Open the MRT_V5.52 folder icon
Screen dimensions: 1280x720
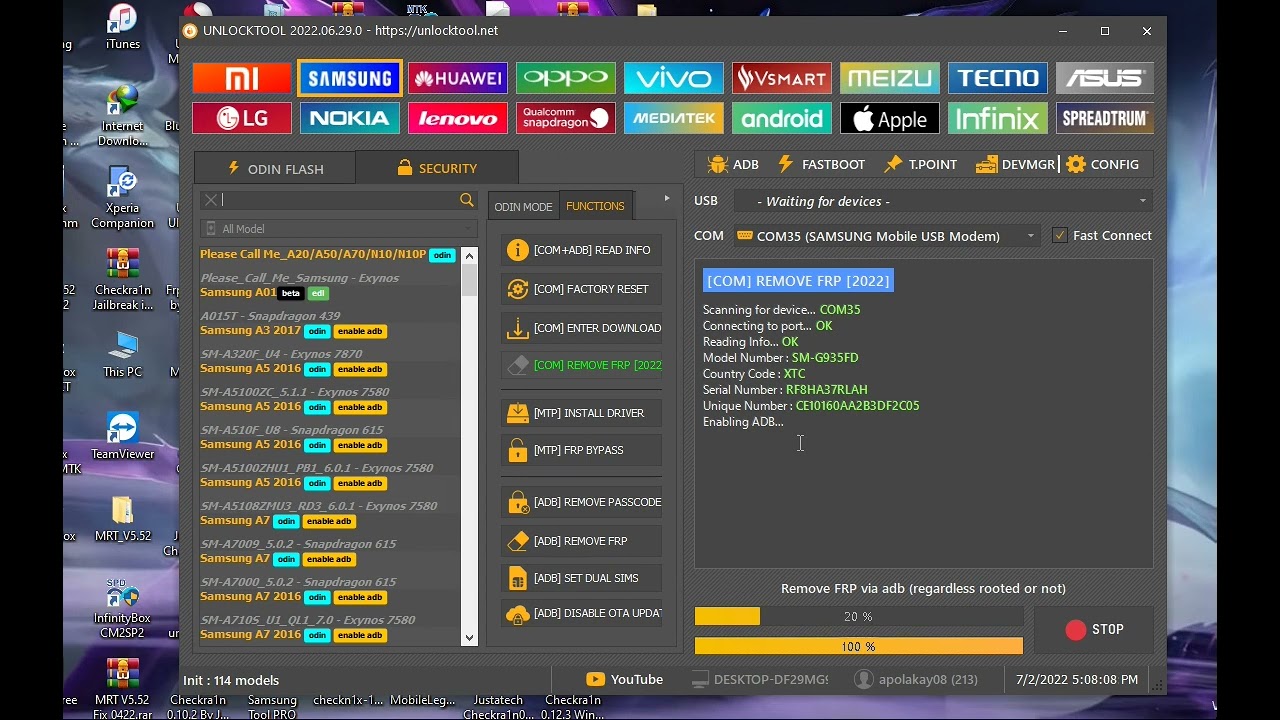[x=123, y=518]
